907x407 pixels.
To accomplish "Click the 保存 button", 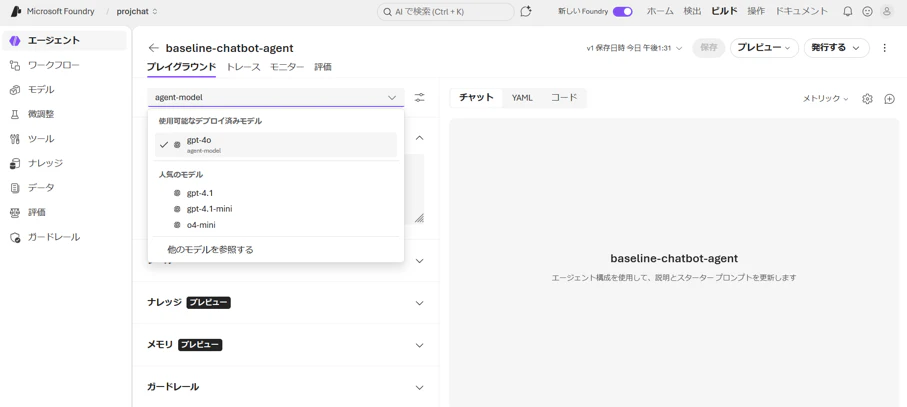I will (709, 48).
